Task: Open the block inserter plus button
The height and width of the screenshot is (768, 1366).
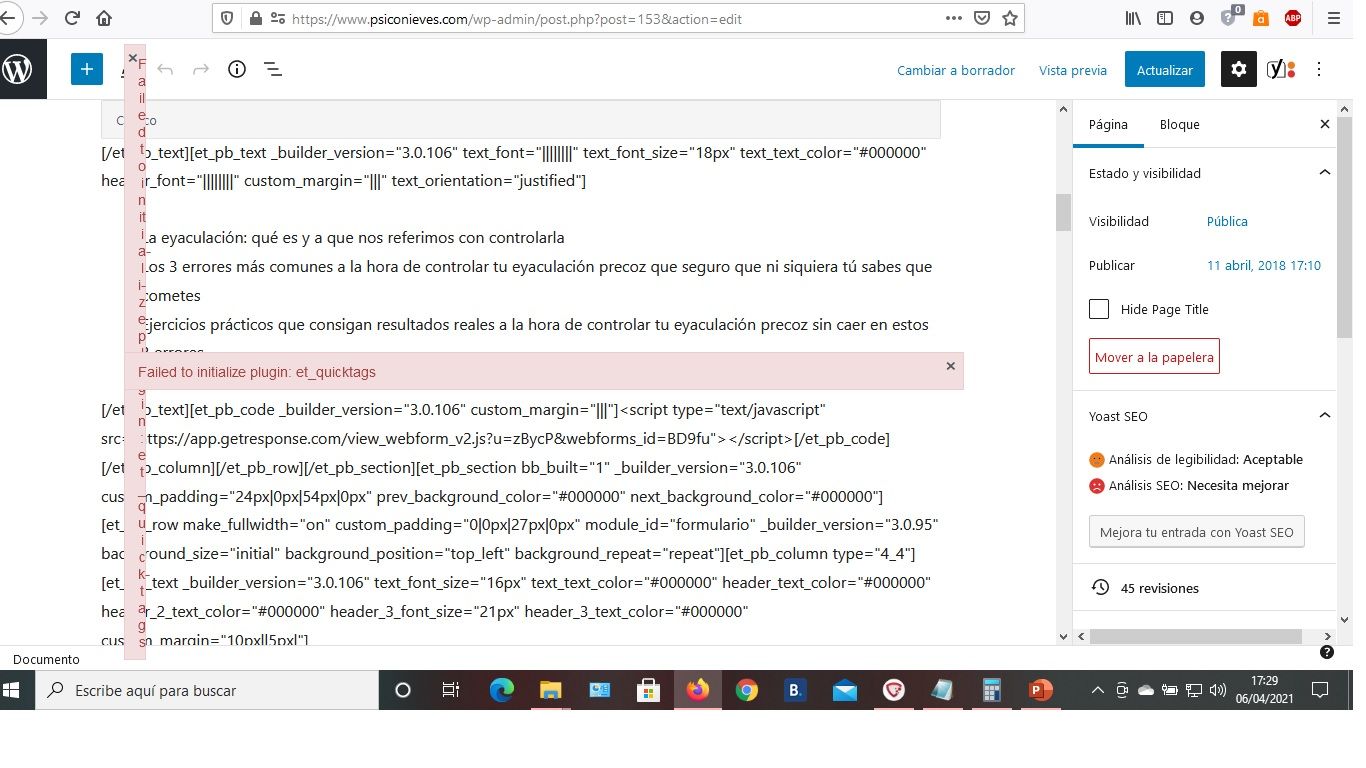Action: click(x=87, y=69)
